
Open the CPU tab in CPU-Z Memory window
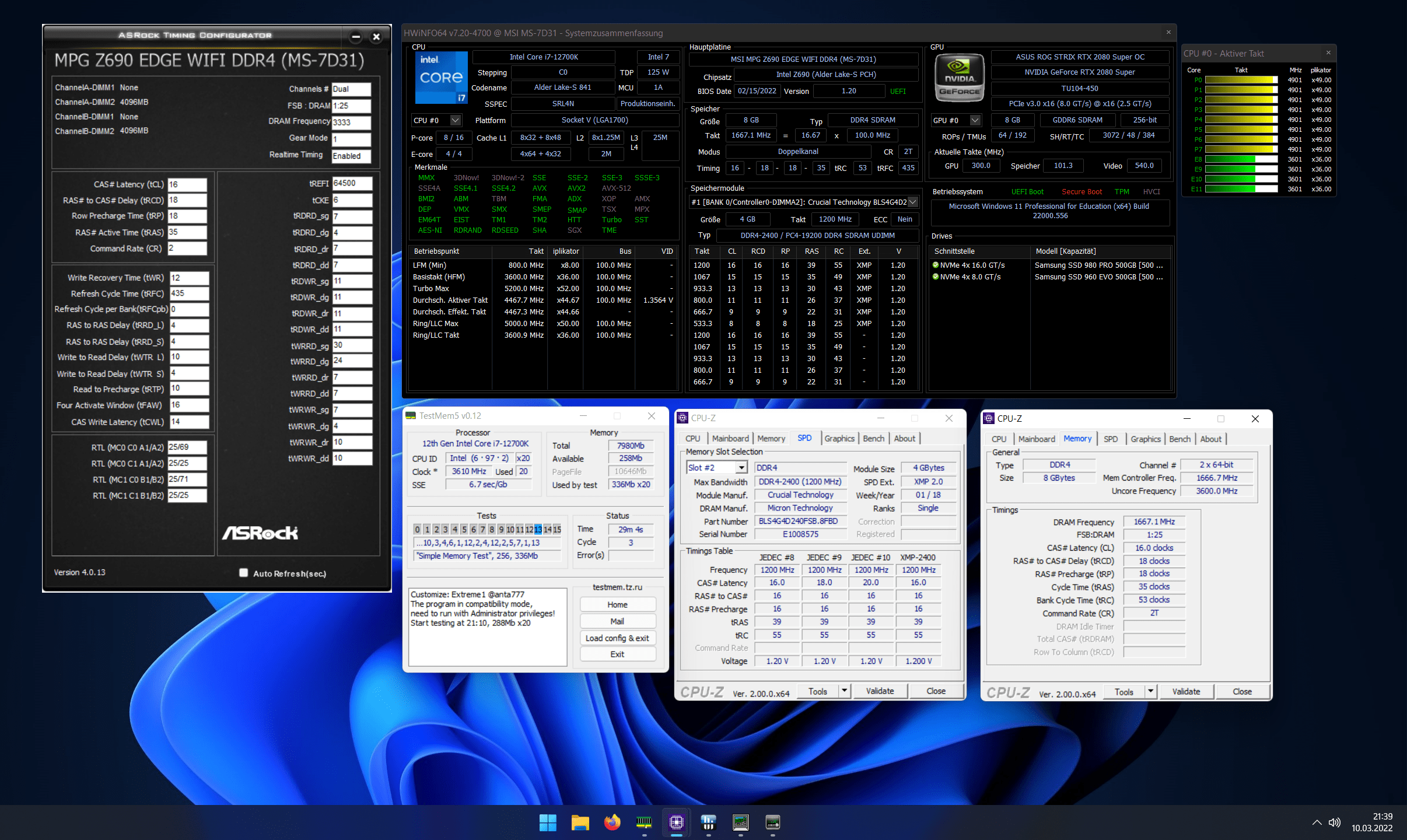(x=999, y=439)
